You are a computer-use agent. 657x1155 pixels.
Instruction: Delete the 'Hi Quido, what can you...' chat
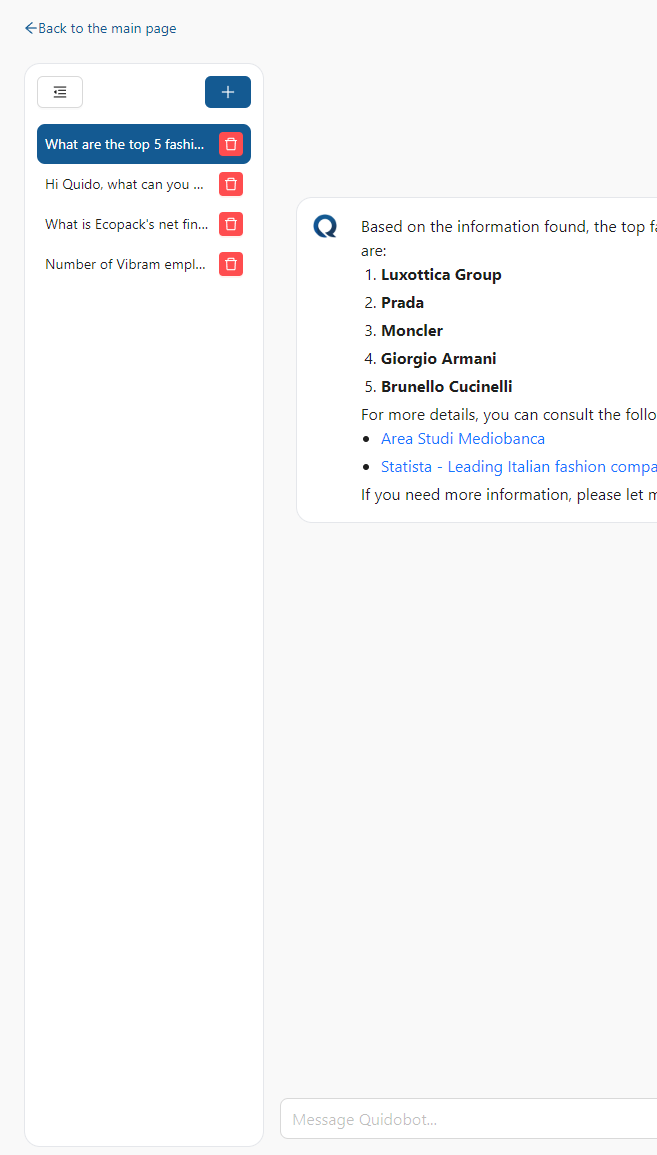pos(231,184)
